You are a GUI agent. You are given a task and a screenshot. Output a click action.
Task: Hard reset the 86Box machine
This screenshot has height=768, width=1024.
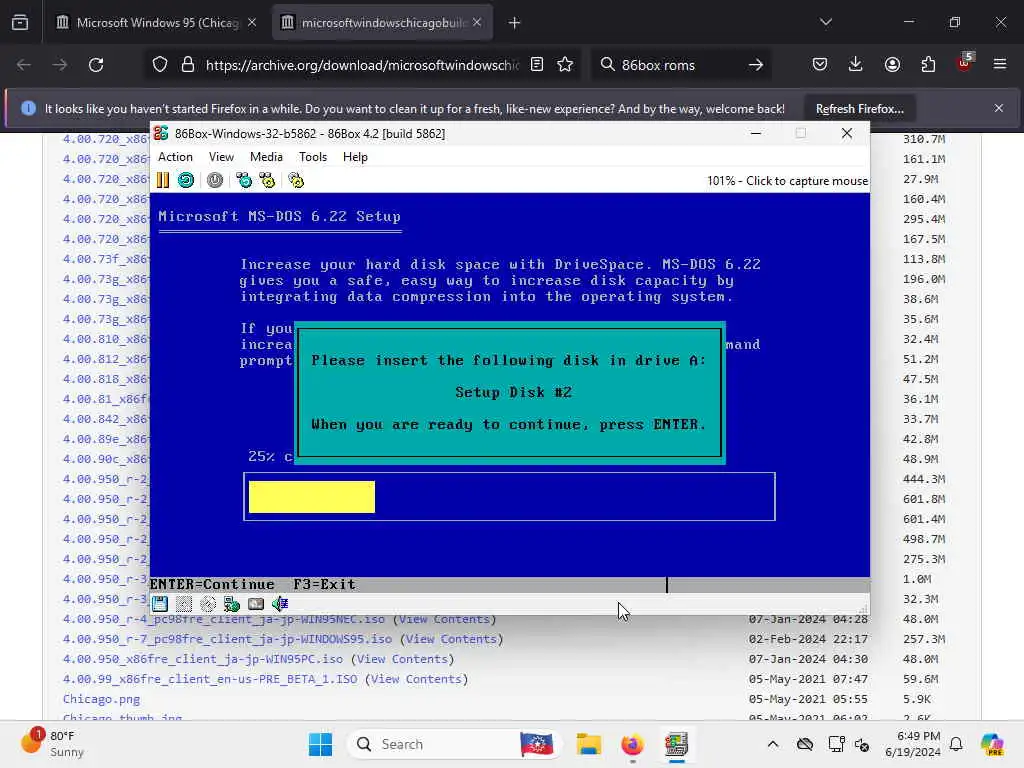pos(185,180)
